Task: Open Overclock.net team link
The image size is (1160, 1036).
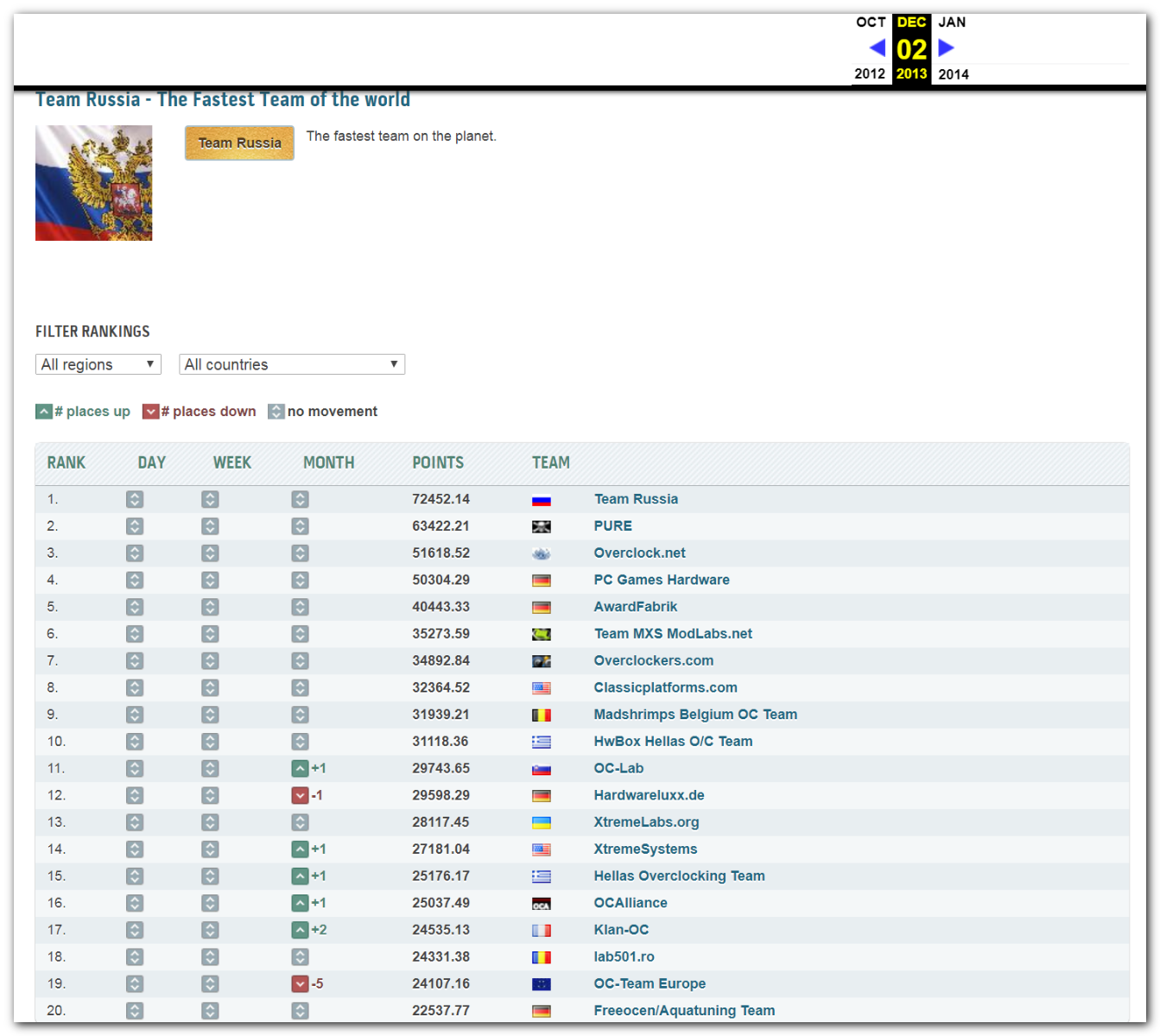Action: (640, 553)
